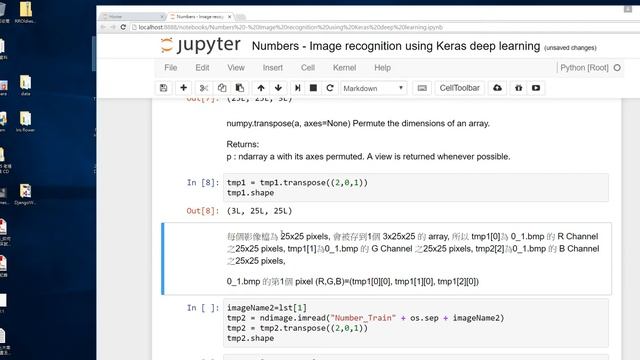The height and width of the screenshot is (360, 640).
Task: Click the slideshow video icon in toolbar
Action: pos(536,88)
